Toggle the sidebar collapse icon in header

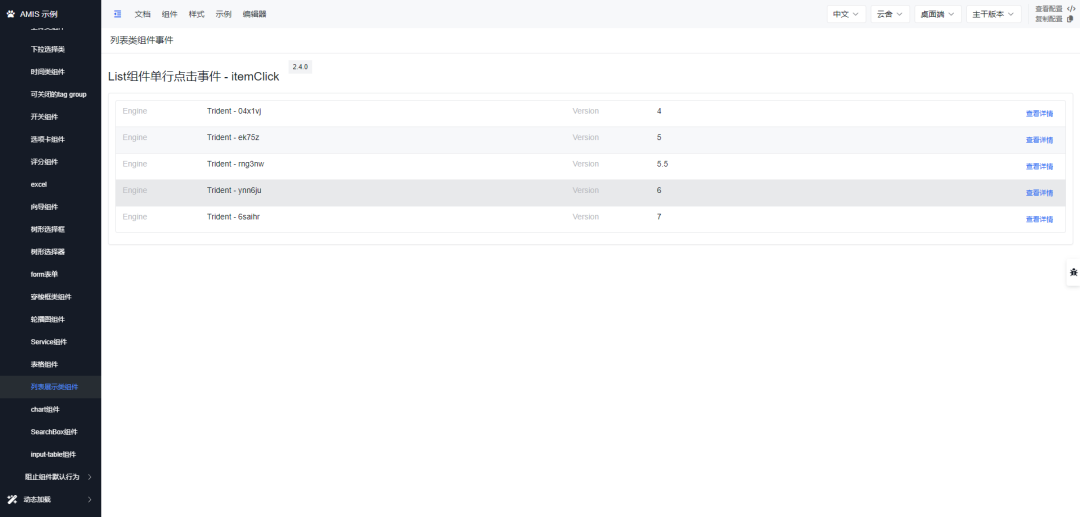(118, 14)
